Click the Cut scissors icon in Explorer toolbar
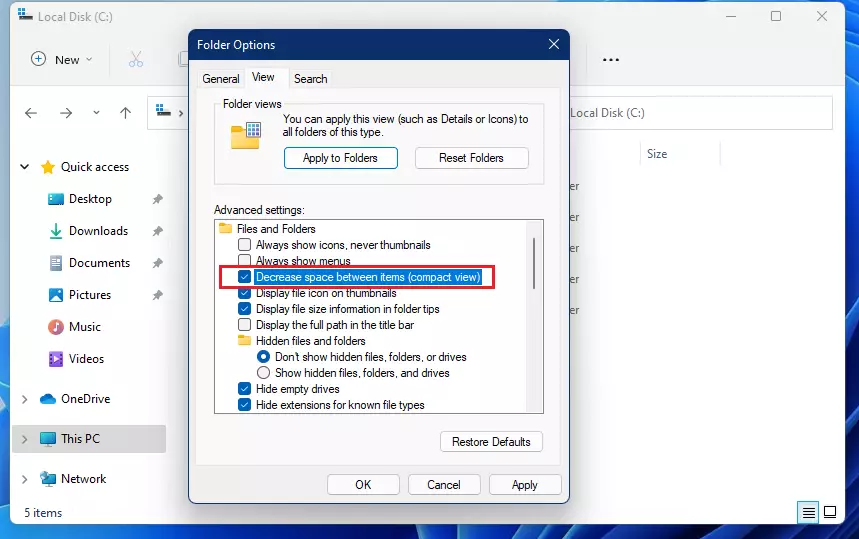This screenshot has width=859, height=539. tap(136, 59)
